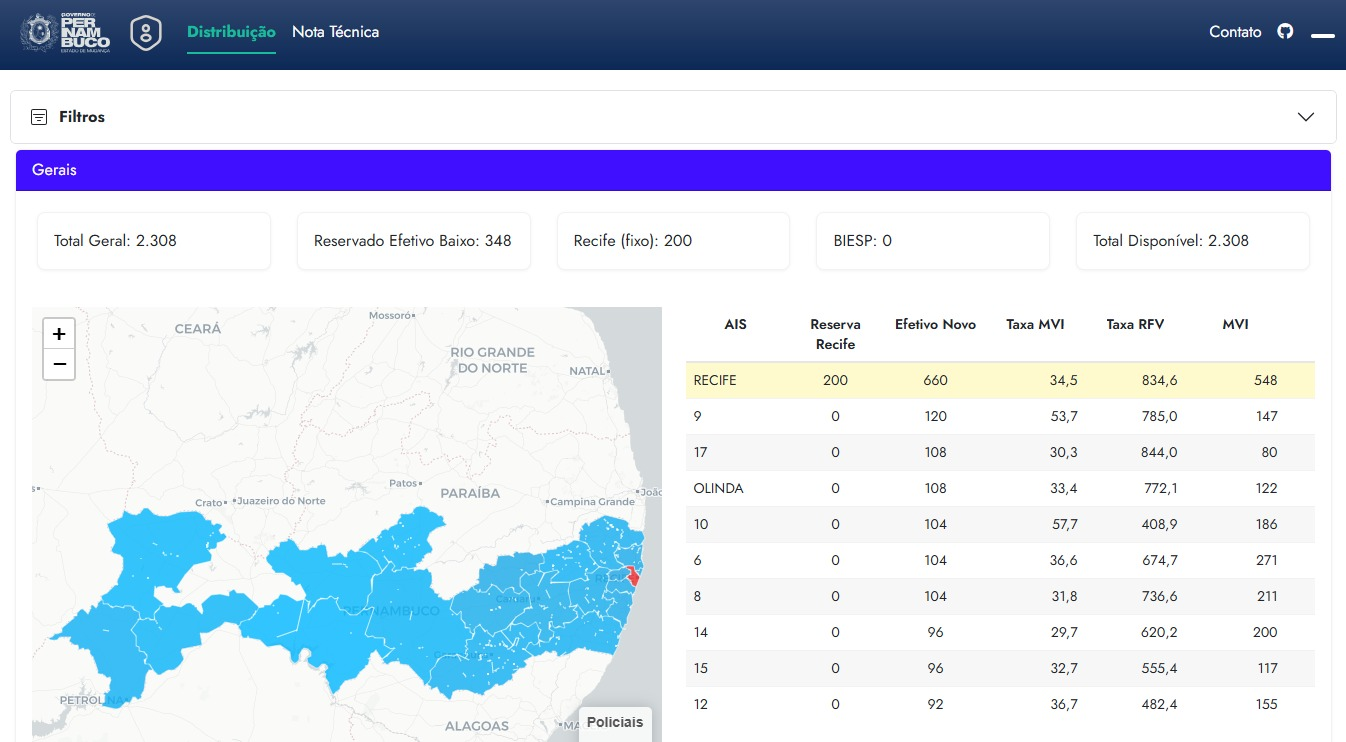Expand the Filtros panel chevron
Viewport: 1346px width, 742px height.
pyautogui.click(x=1305, y=117)
